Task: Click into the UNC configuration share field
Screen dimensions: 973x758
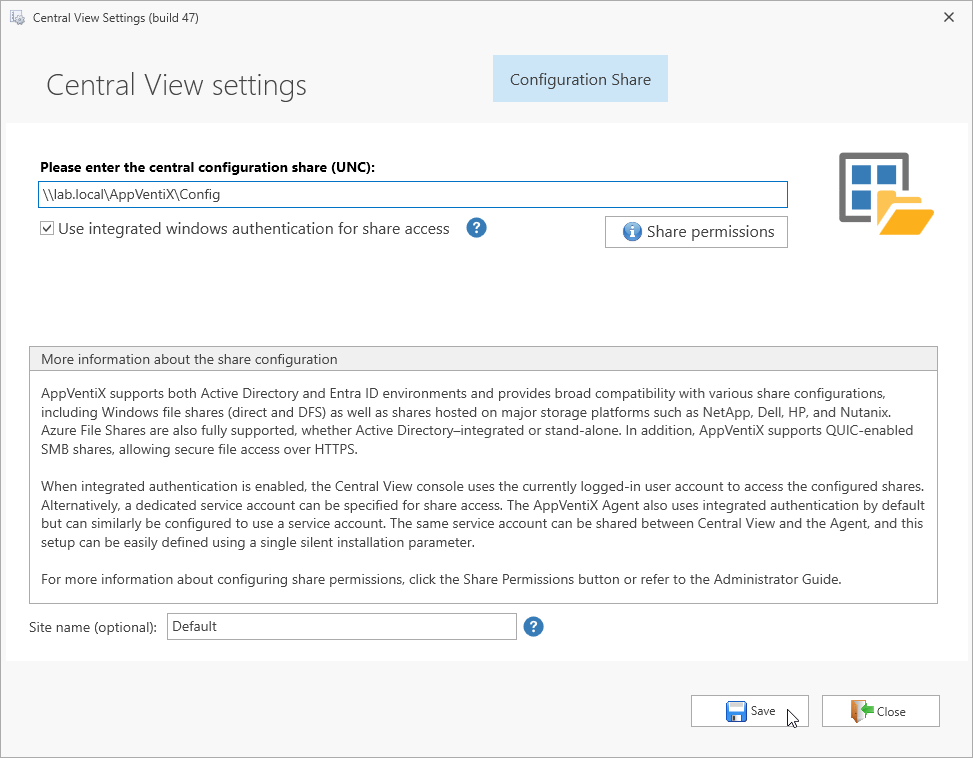Action: (413, 195)
